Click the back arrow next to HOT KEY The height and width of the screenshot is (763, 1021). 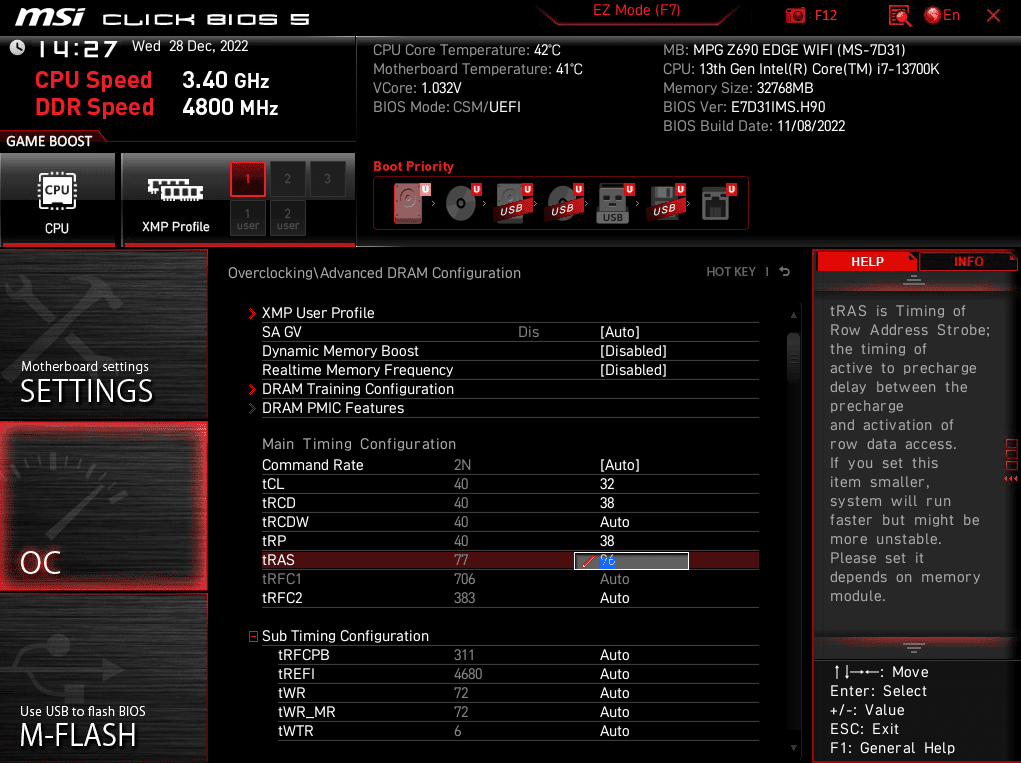785,272
